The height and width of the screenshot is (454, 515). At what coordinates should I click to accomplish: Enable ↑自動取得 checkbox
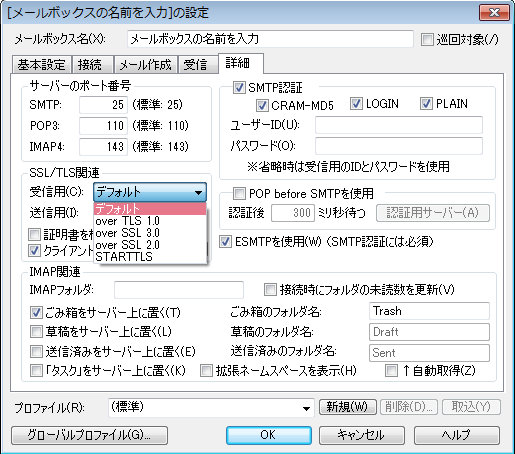coord(391,370)
